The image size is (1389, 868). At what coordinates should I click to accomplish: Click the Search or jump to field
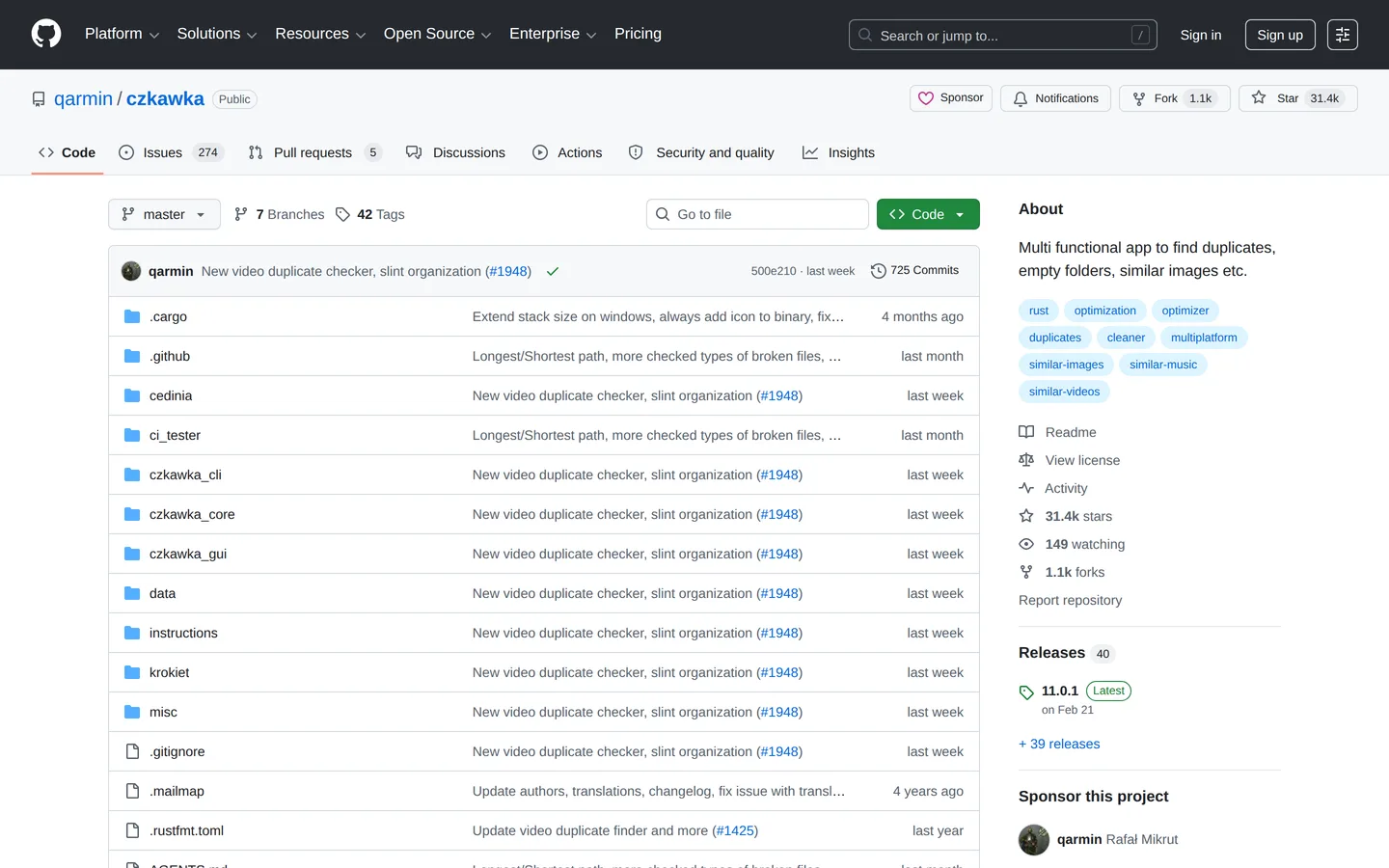coord(1002,35)
